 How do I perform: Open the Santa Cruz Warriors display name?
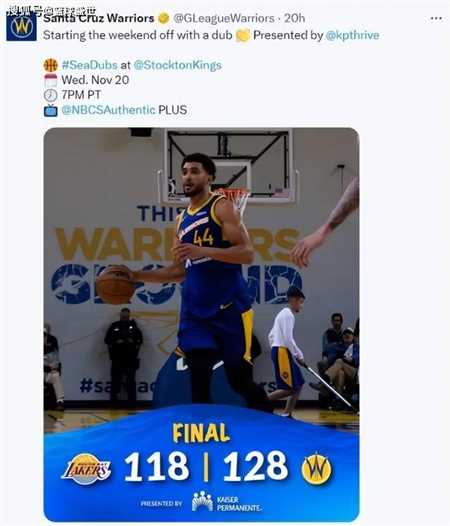99,18
